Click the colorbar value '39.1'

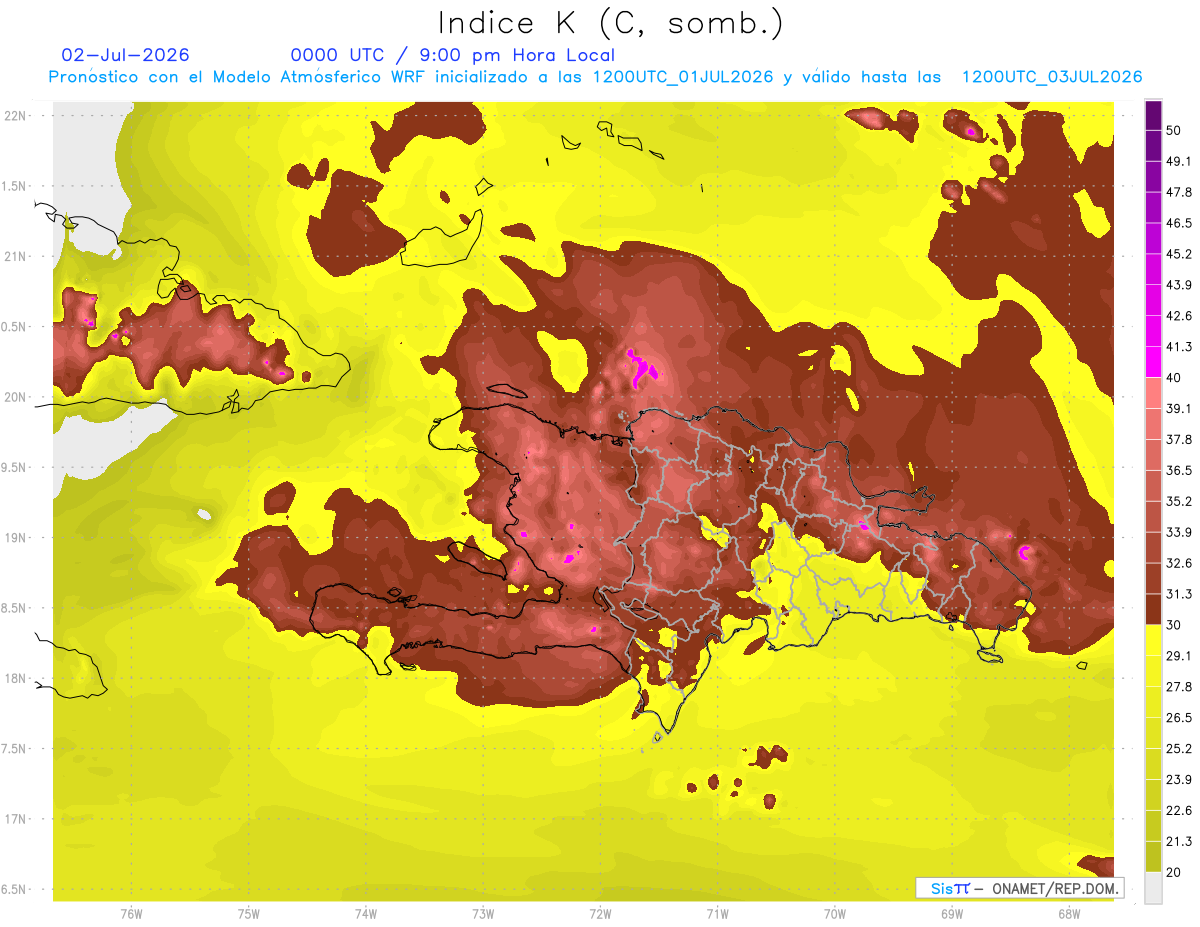pyautogui.click(x=1179, y=408)
